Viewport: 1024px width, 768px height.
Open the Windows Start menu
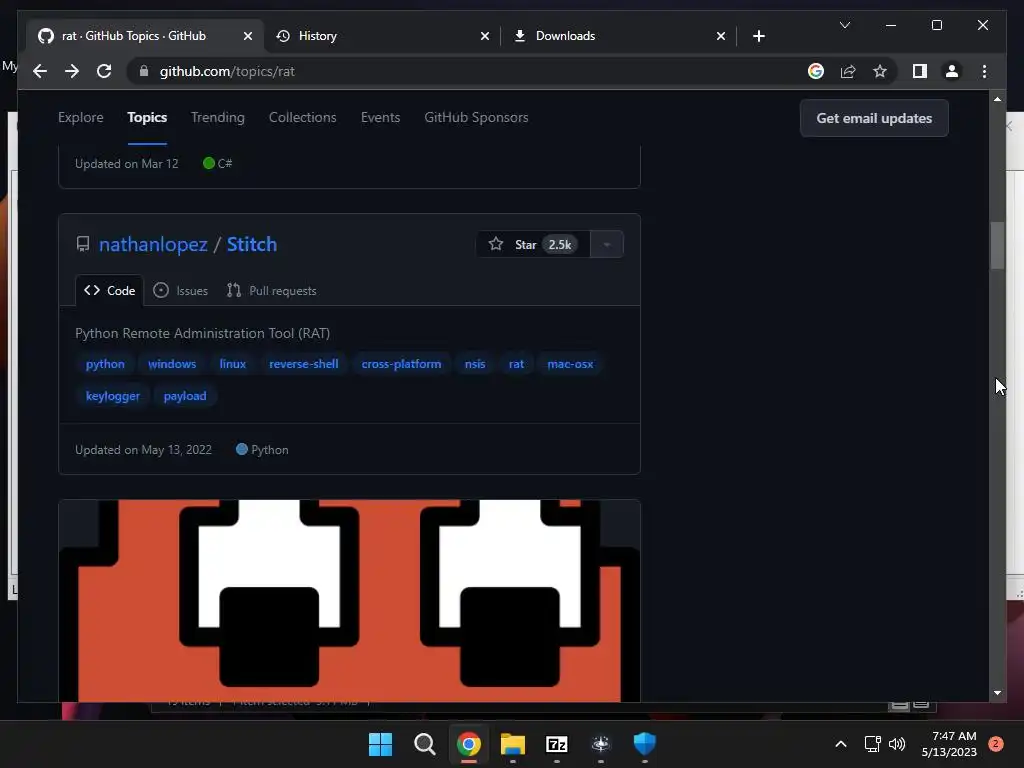380,744
